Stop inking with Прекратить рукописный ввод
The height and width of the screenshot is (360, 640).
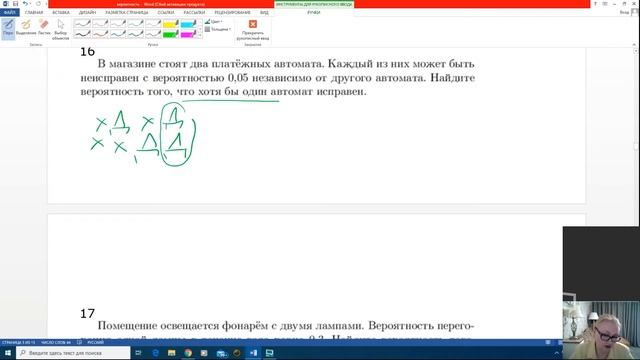253,29
